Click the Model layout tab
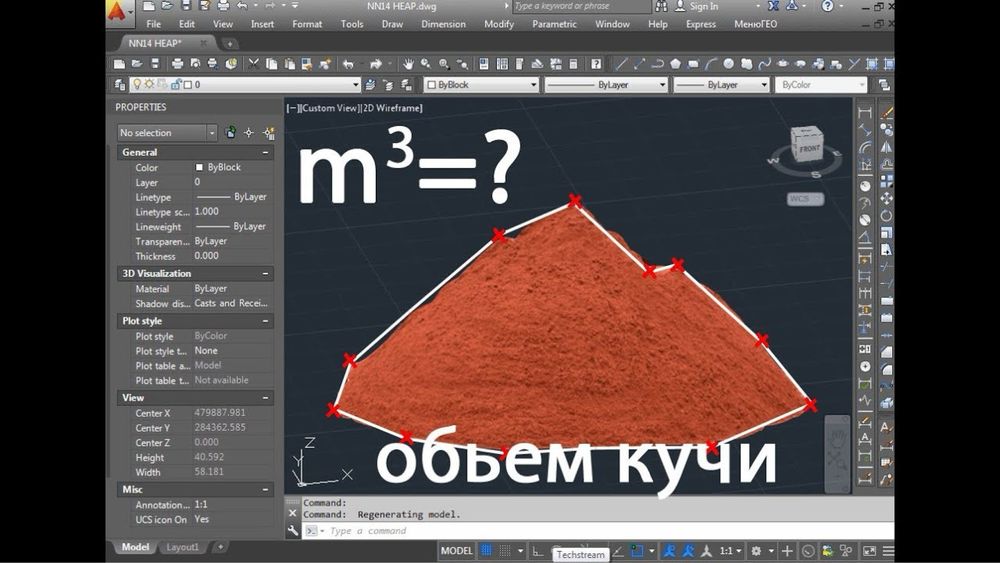 [x=135, y=547]
